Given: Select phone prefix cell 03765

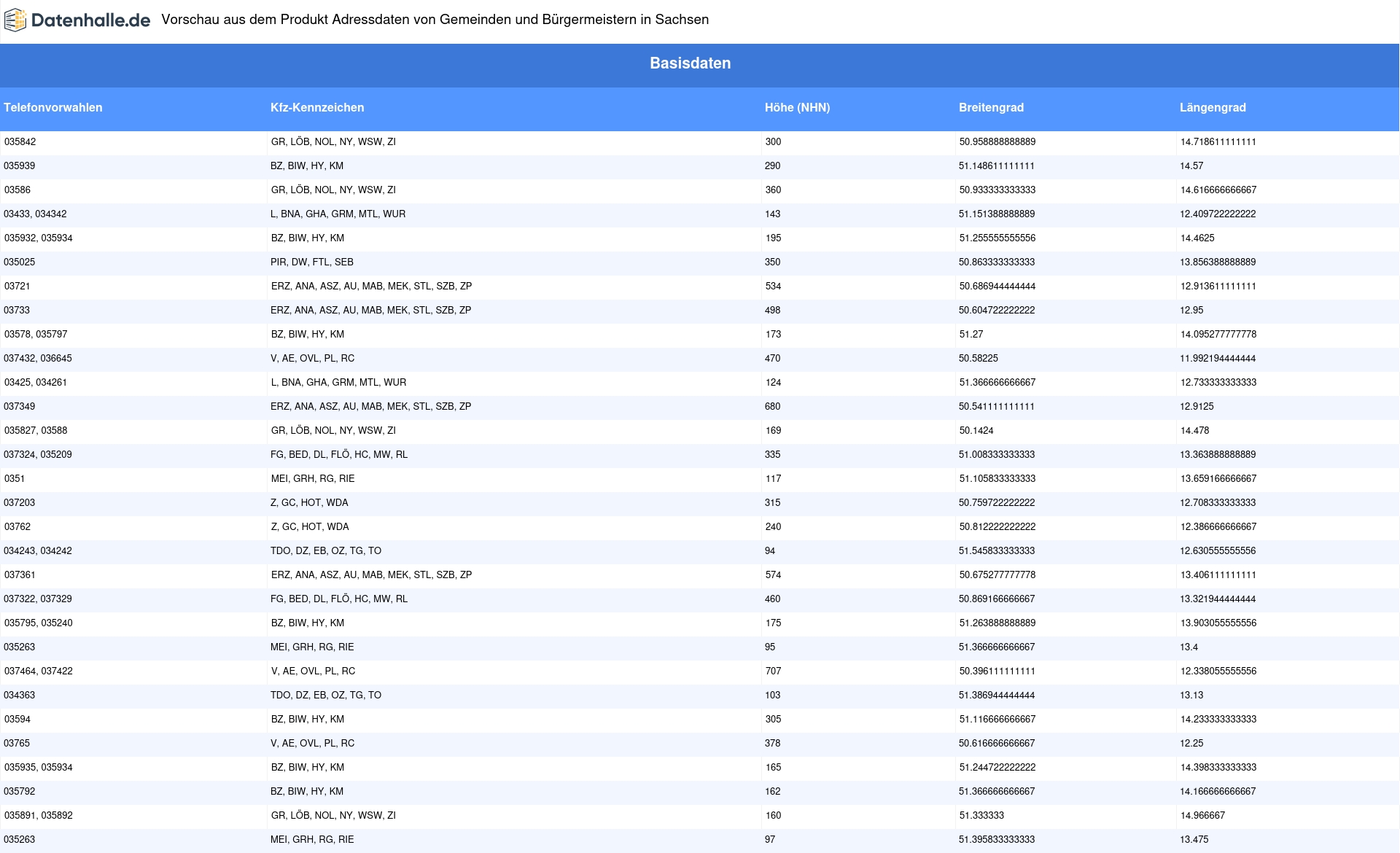Looking at the screenshot, I should tap(17, 744).
